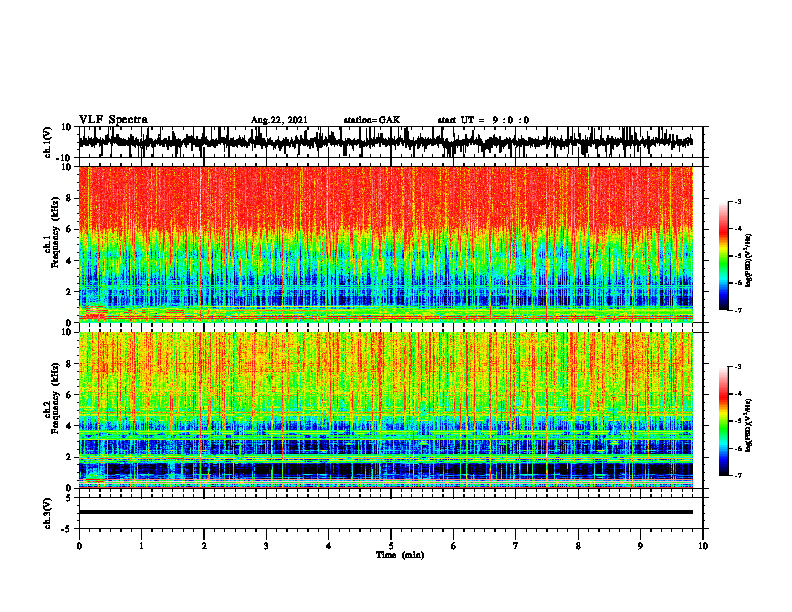This screenshot has height=612, width=792.
Task: Click the "5" tick on ch.3(V) axis
Action: [x=70, y=498]
